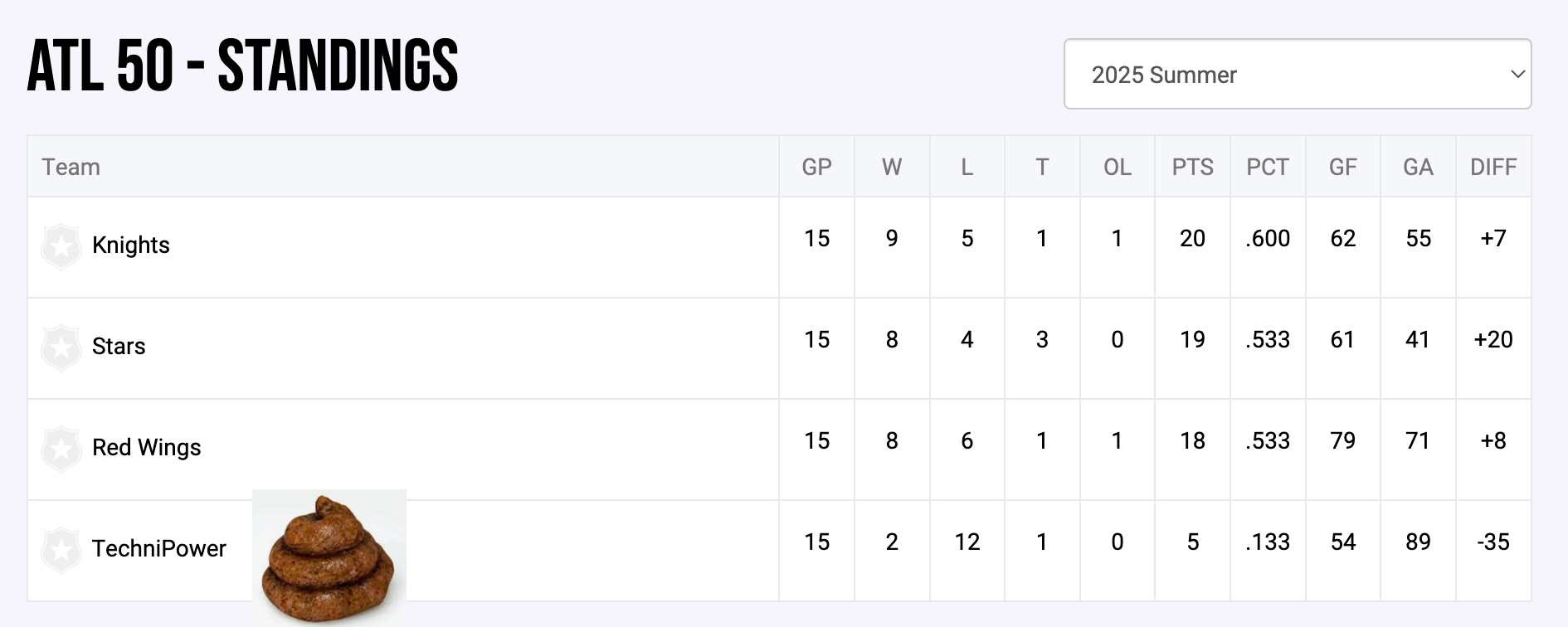Viewport: 1568px width, 627px height.
Task: Open the Stars team page link
Action: click(x=119, y=347)
